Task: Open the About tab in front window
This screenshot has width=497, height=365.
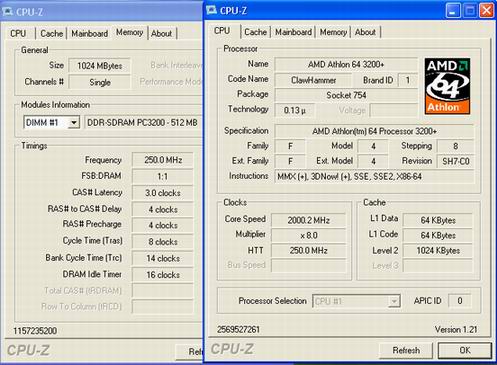Action: pyautogui.click(x=365, y=32)
